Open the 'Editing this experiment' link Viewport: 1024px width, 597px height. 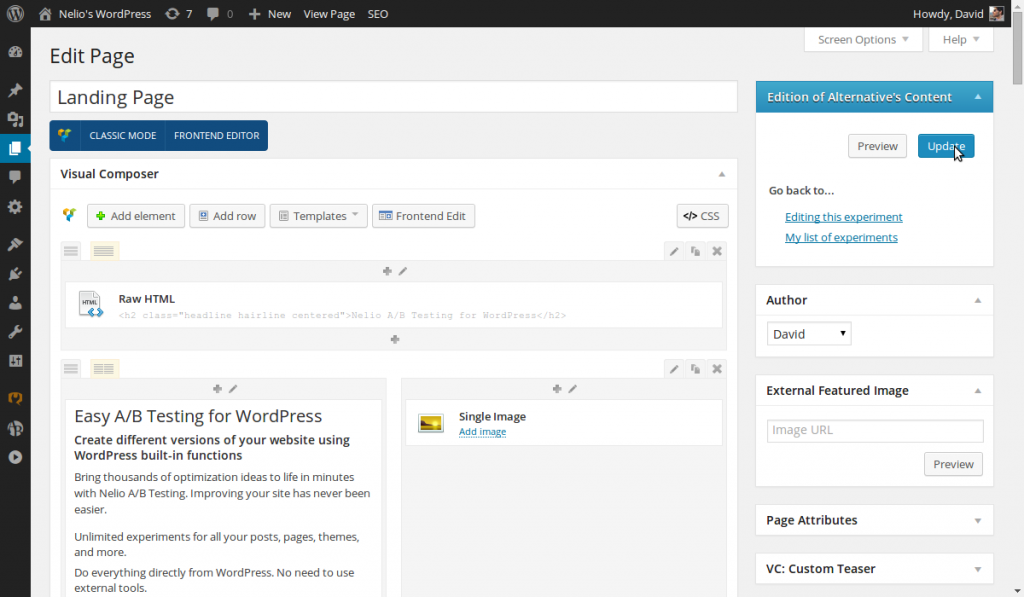pyautogui.click(x=843, y=216)
